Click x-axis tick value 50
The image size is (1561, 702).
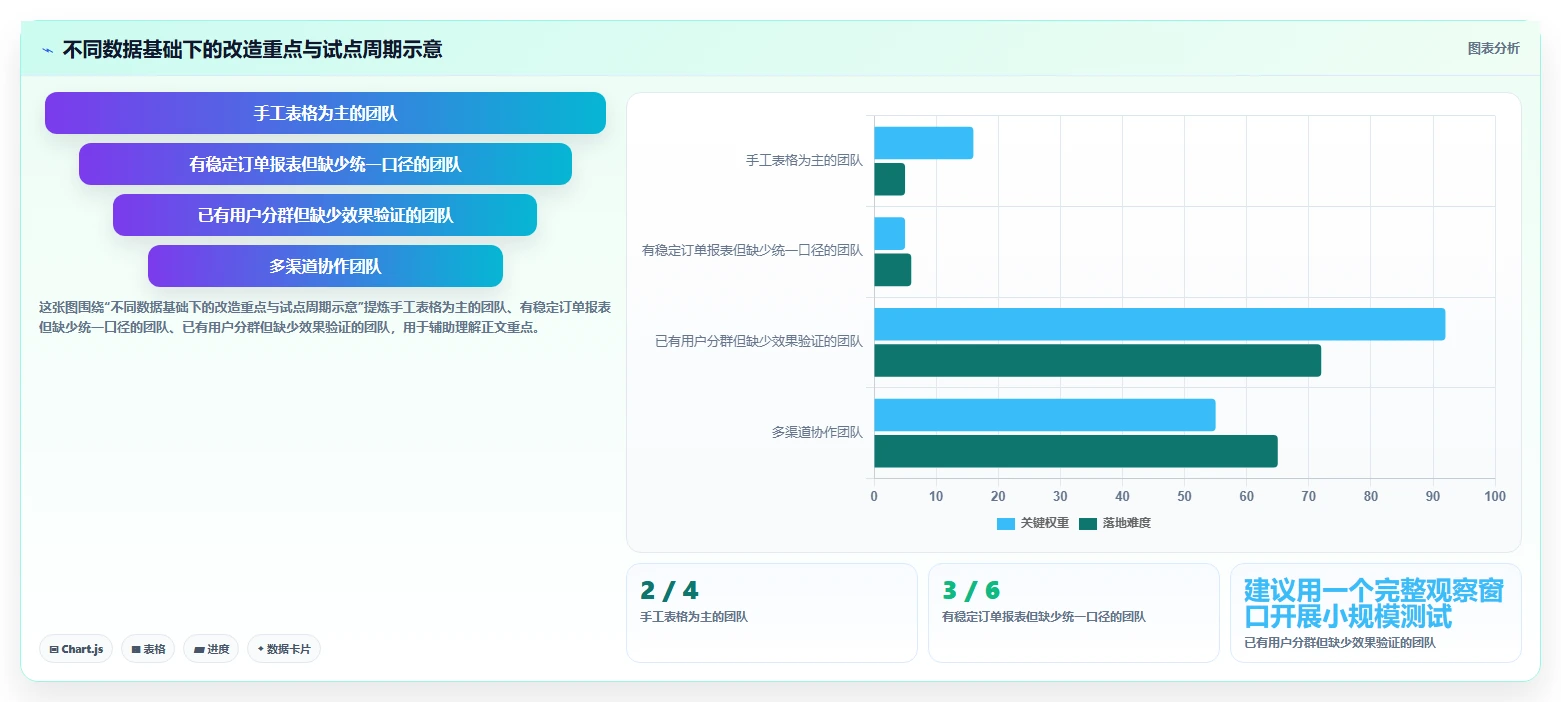(1184, 496)
